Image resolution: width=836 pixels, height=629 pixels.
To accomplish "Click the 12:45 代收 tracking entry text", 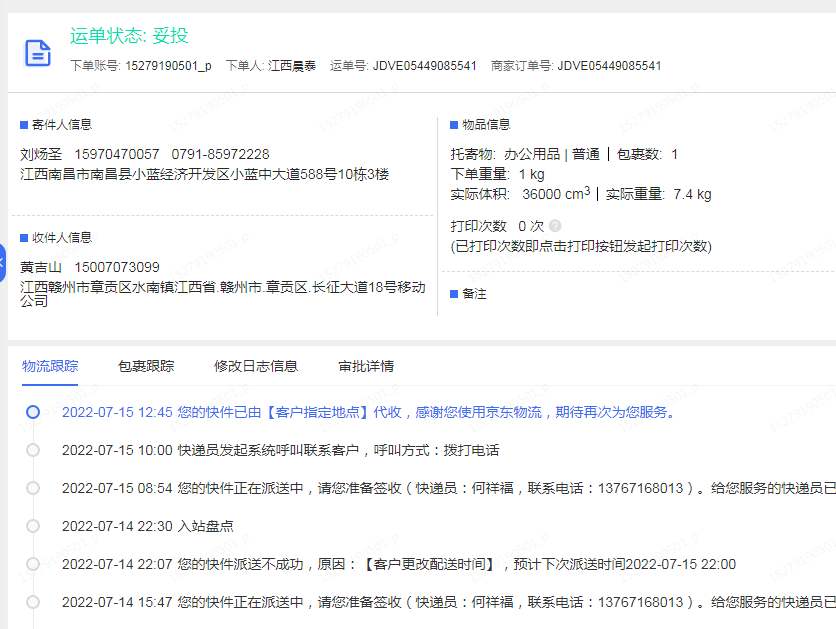I will (x=369, y=412).
